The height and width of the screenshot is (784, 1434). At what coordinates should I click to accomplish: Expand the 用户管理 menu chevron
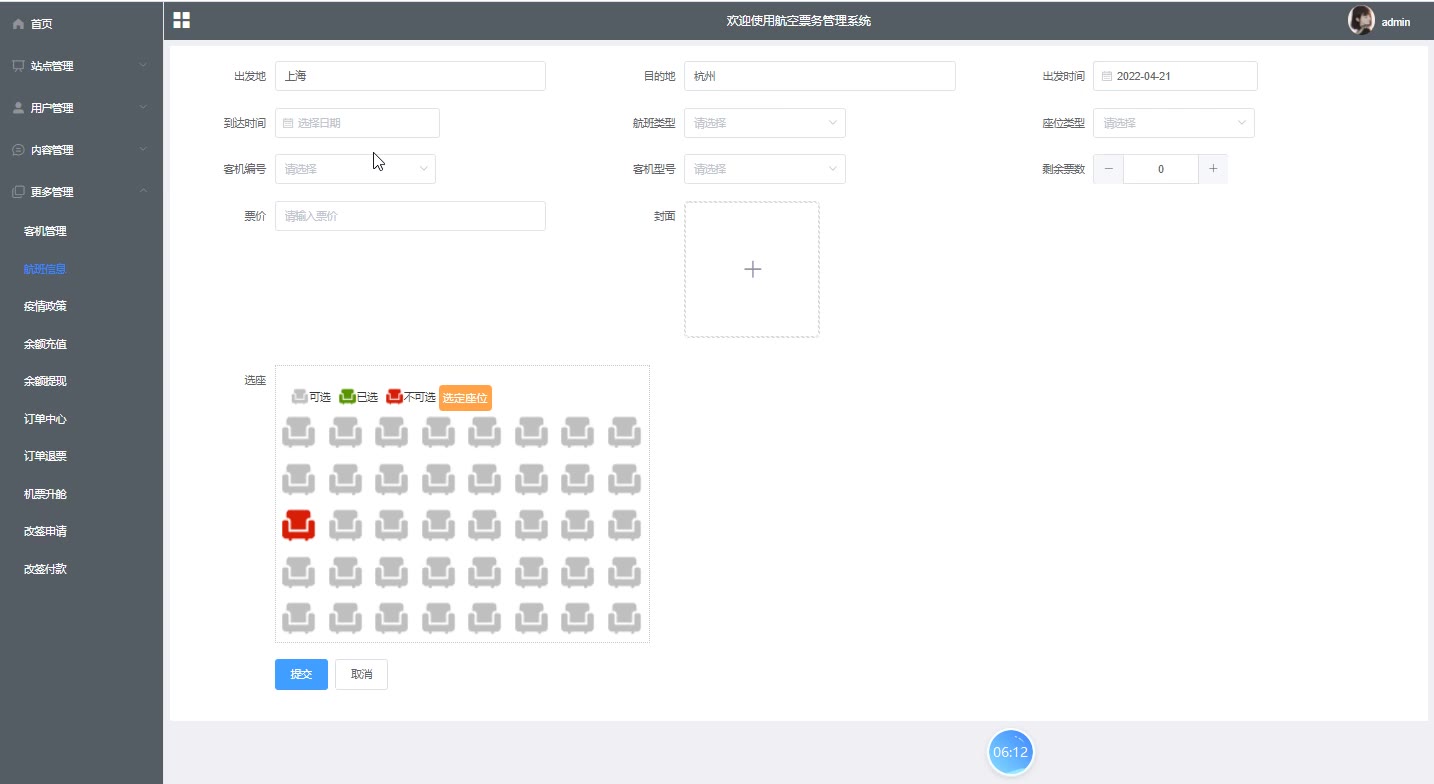point(143,108)
